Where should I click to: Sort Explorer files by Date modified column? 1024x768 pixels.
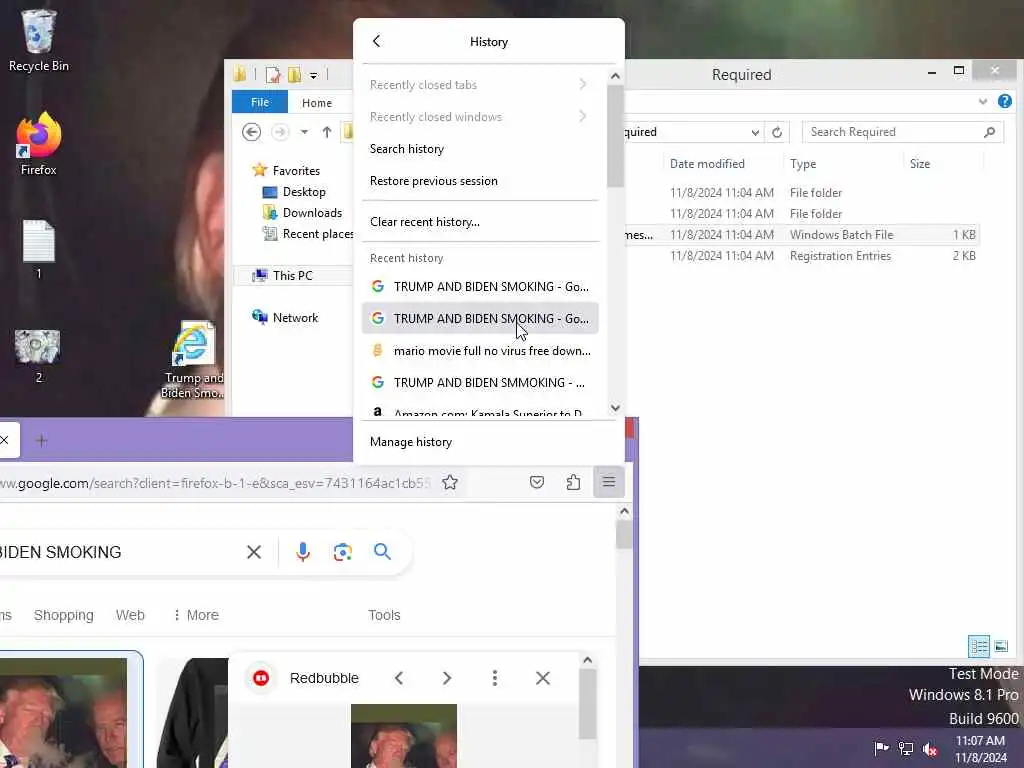click(x=707, y=164)
